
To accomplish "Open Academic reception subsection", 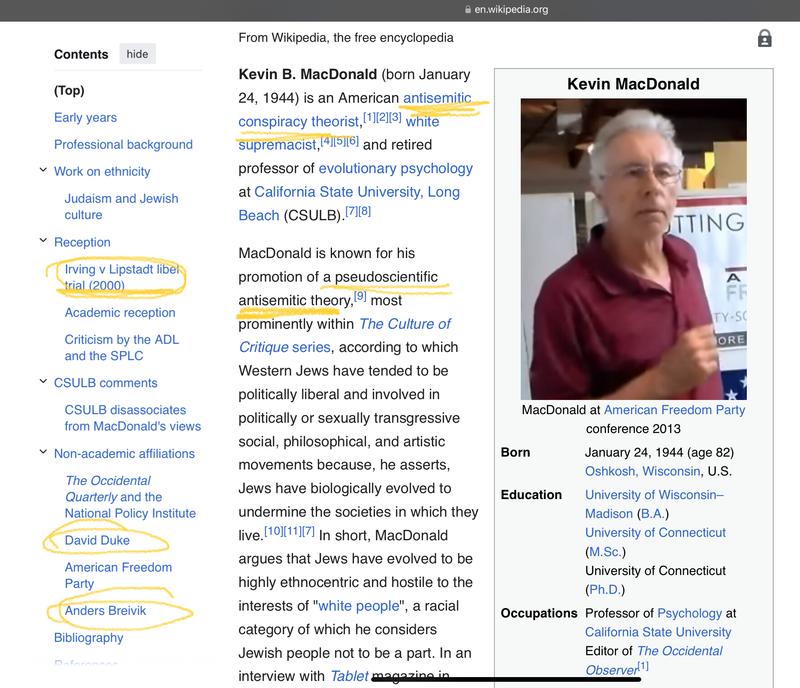I will [120, 312].
